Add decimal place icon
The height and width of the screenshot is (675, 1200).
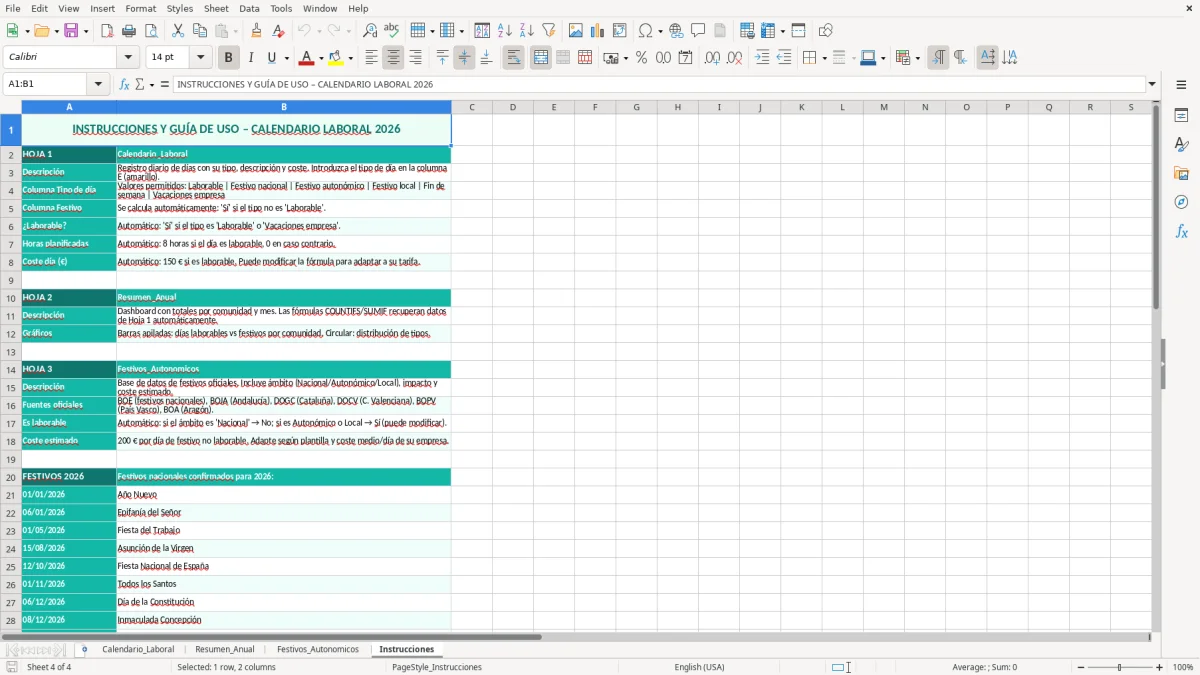coord(712,58)
